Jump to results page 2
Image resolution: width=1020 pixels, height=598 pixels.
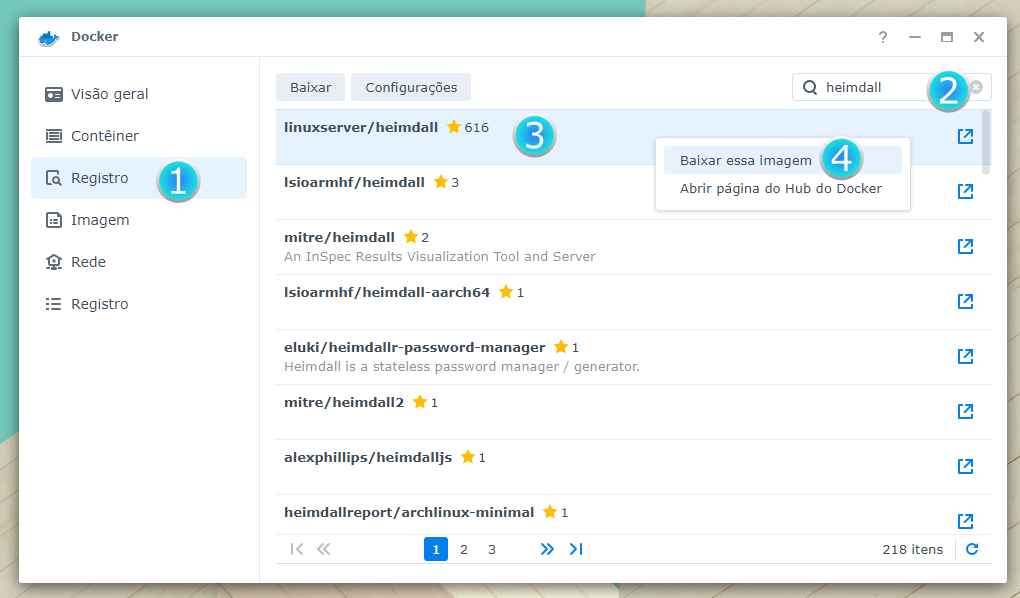(x=464, y=549)
